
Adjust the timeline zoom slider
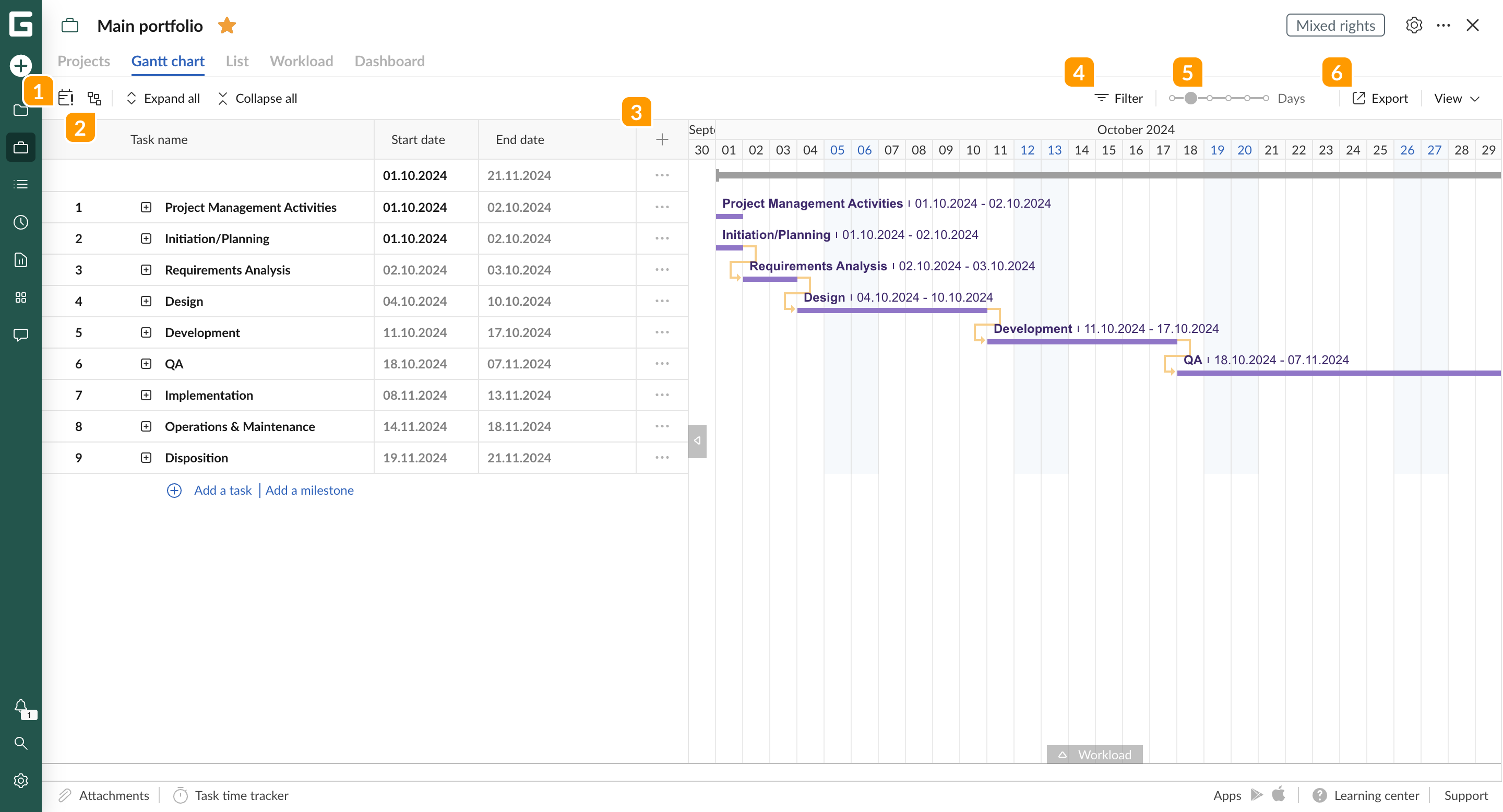pos(1192,98)
